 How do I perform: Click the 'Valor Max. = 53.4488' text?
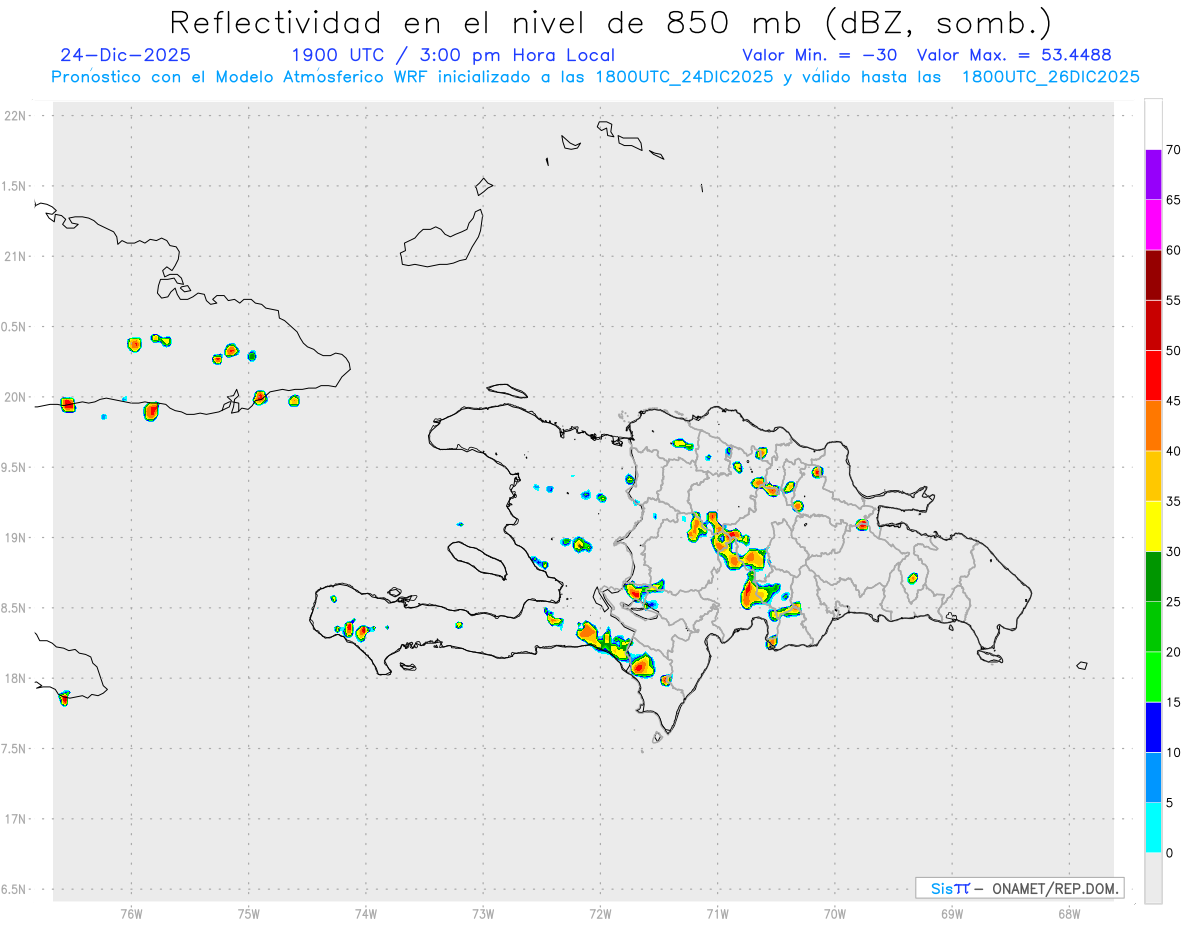[1014, 55]
